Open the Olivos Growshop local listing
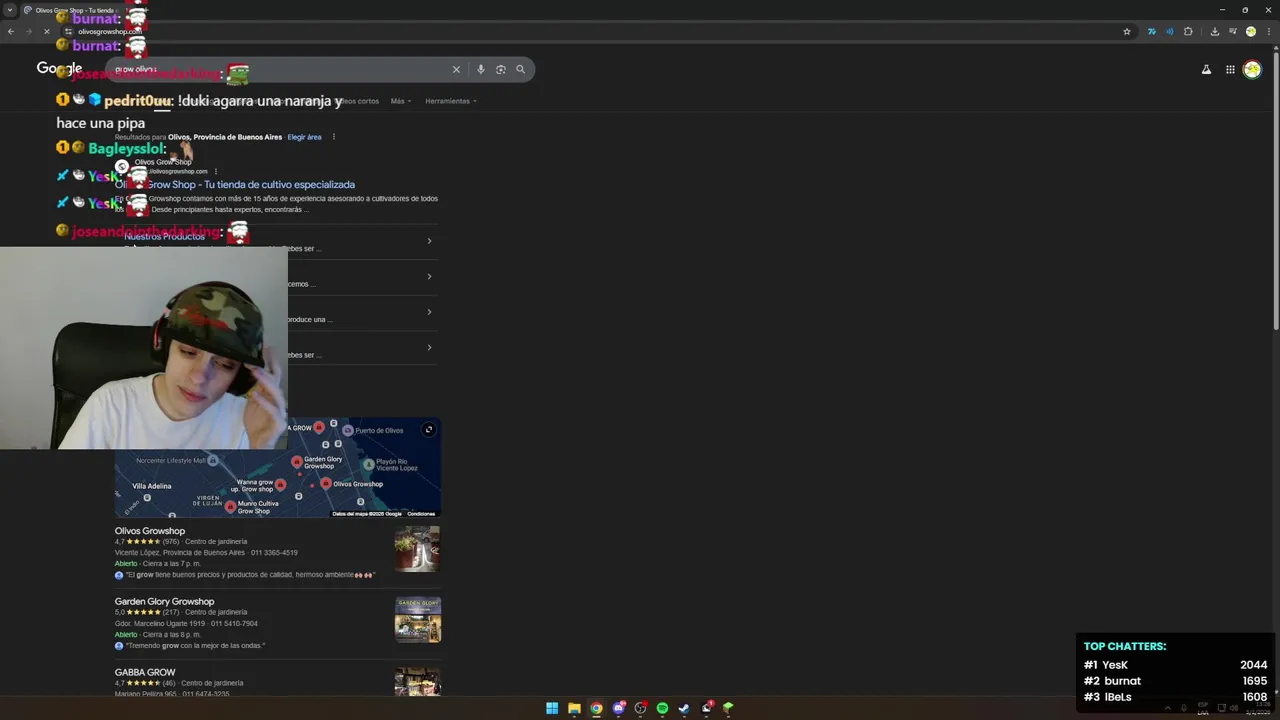Screen dimensions: 1280x720 click(150, 531)
